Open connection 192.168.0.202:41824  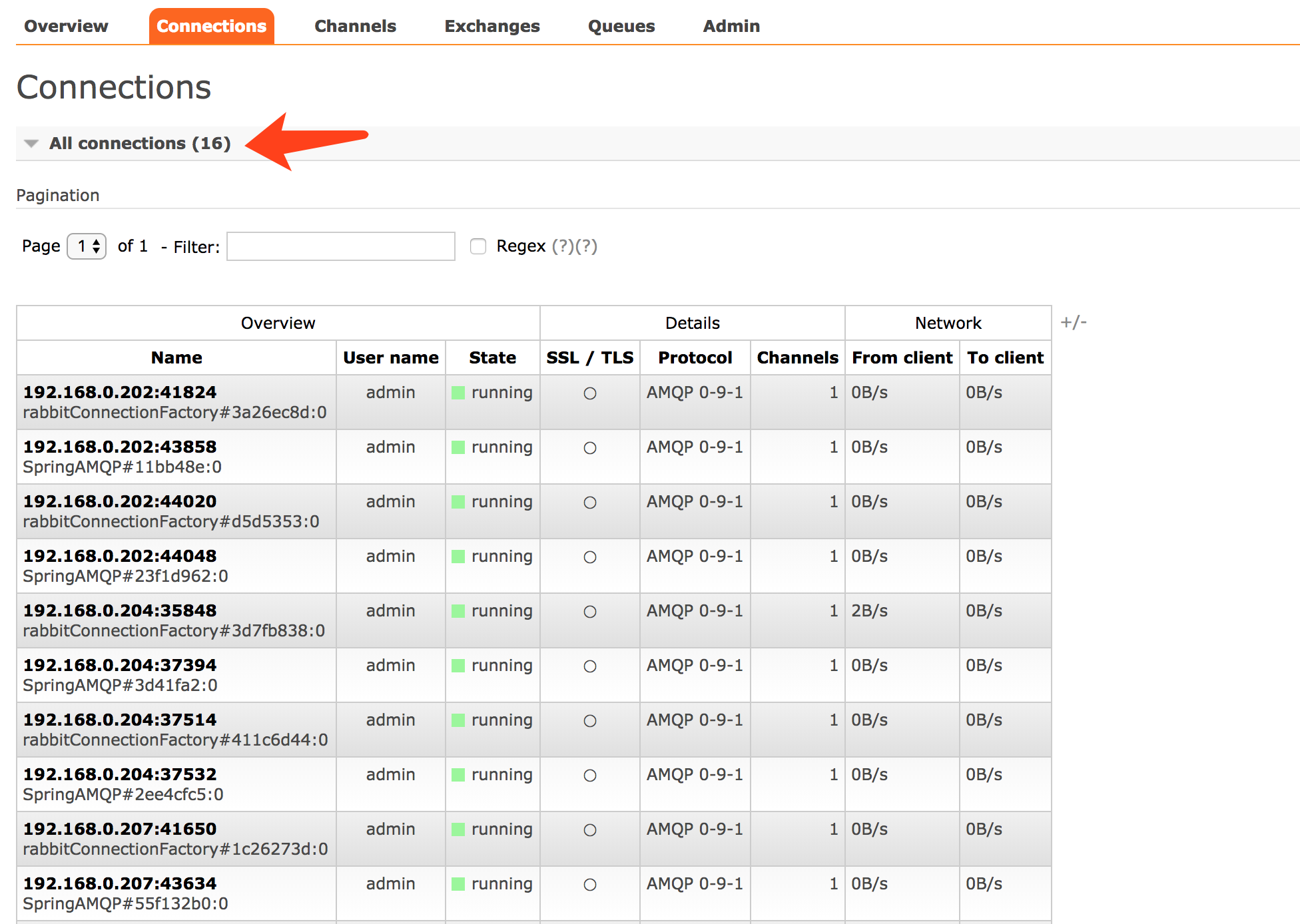(120, 392)
